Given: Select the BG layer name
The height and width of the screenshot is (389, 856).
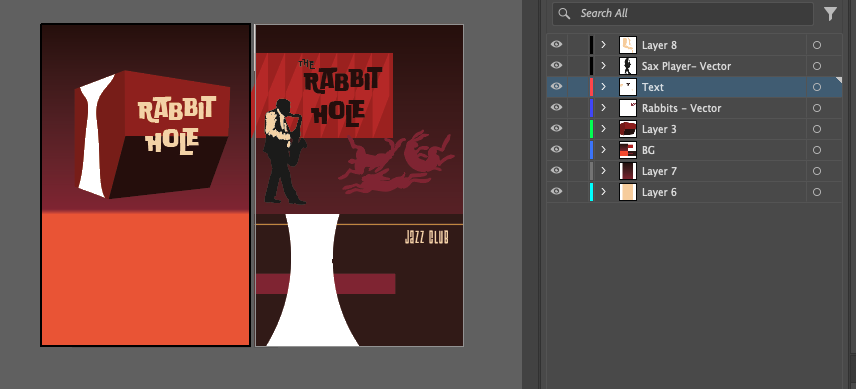Looking at the screenshot, I should pyautogui.click(x=648, y=150).
